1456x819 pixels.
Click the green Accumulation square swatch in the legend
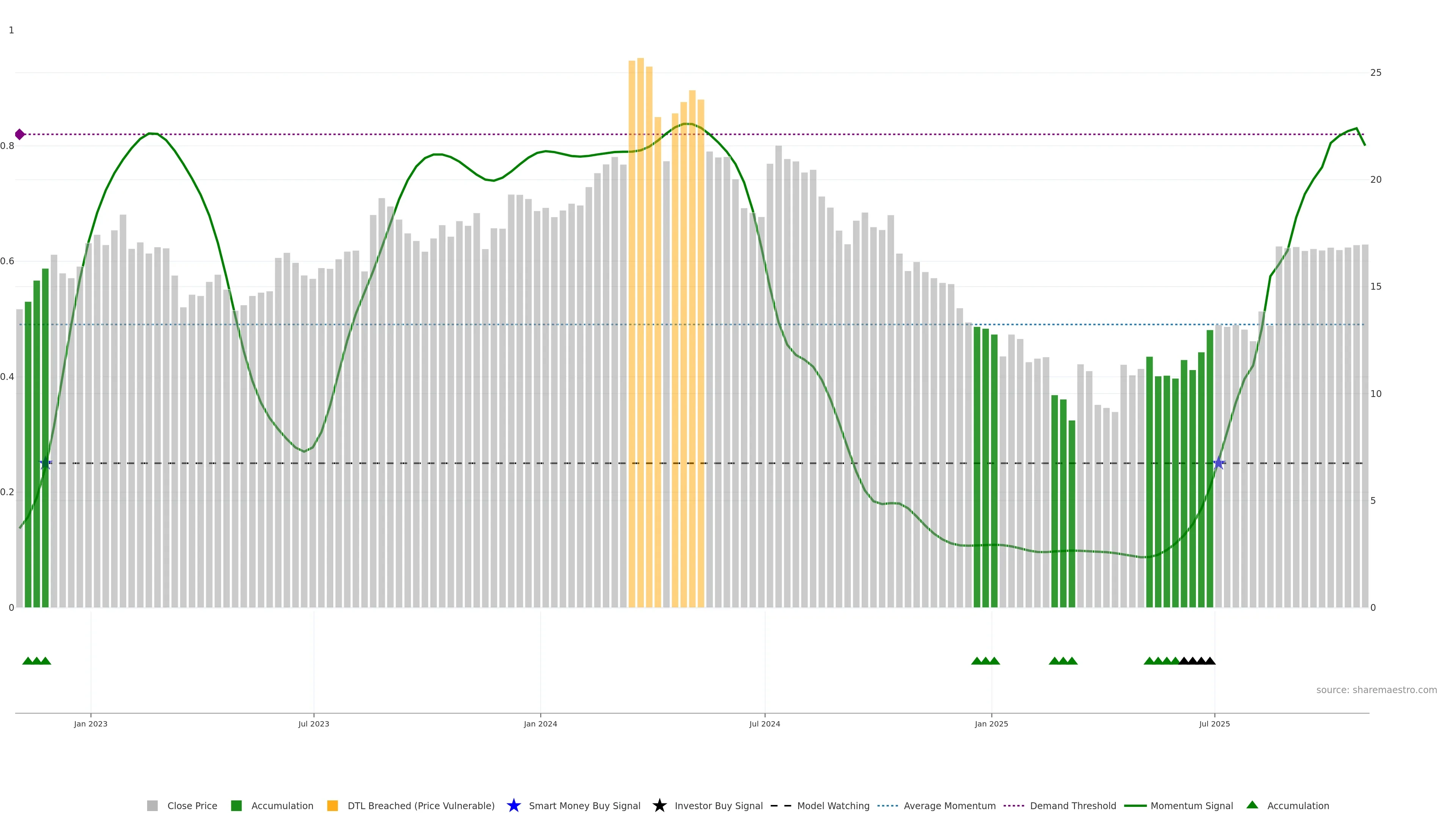tap(236, 806)
